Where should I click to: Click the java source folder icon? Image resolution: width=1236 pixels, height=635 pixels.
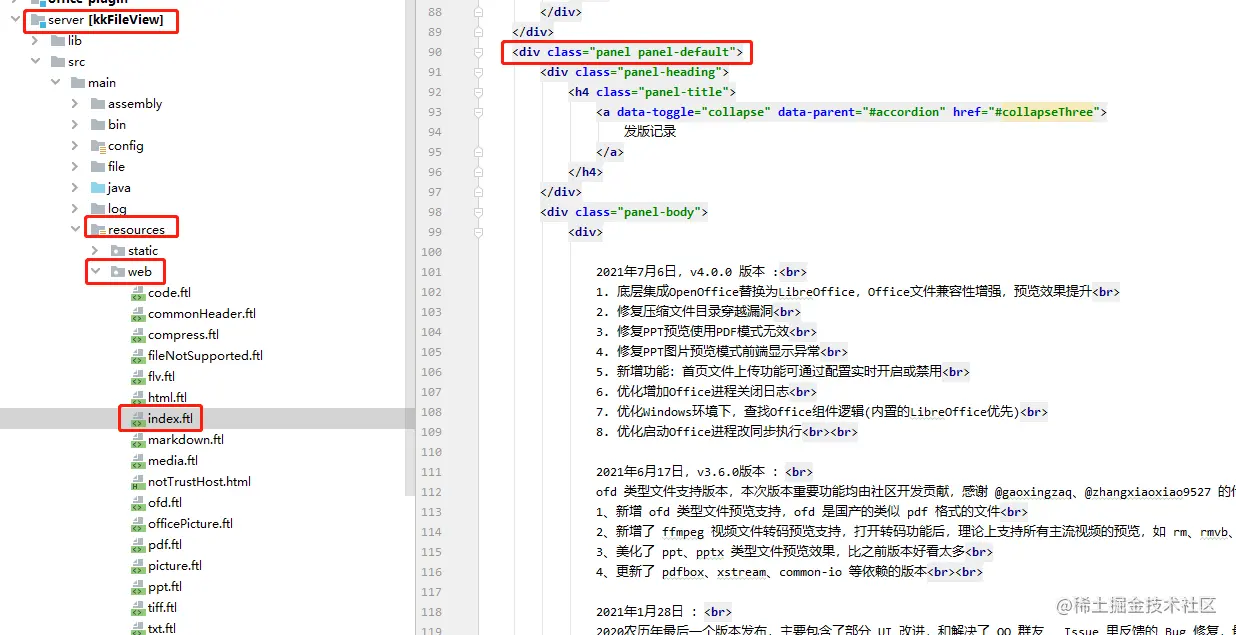pos(98,188)
